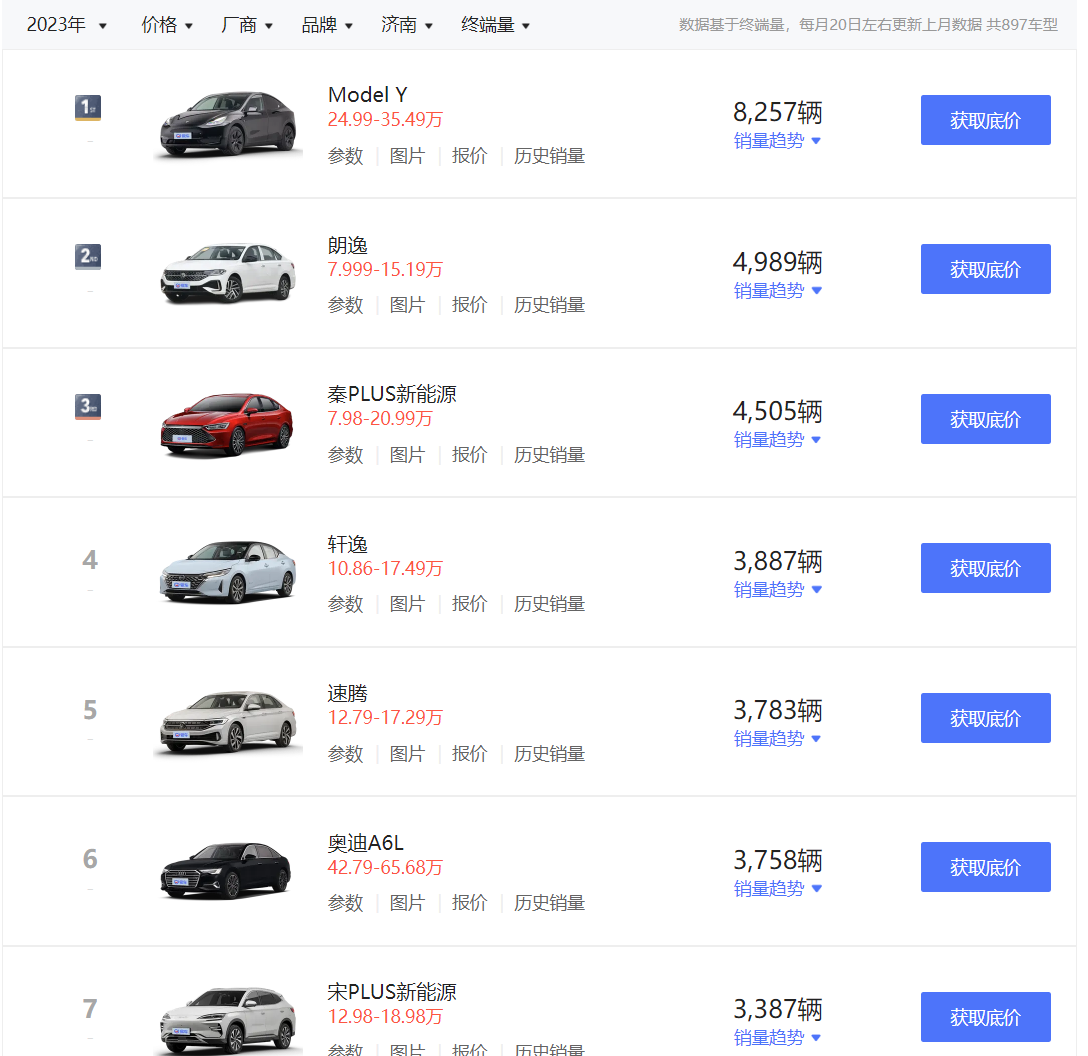Open the black 奥迪A6L car image

228,872
